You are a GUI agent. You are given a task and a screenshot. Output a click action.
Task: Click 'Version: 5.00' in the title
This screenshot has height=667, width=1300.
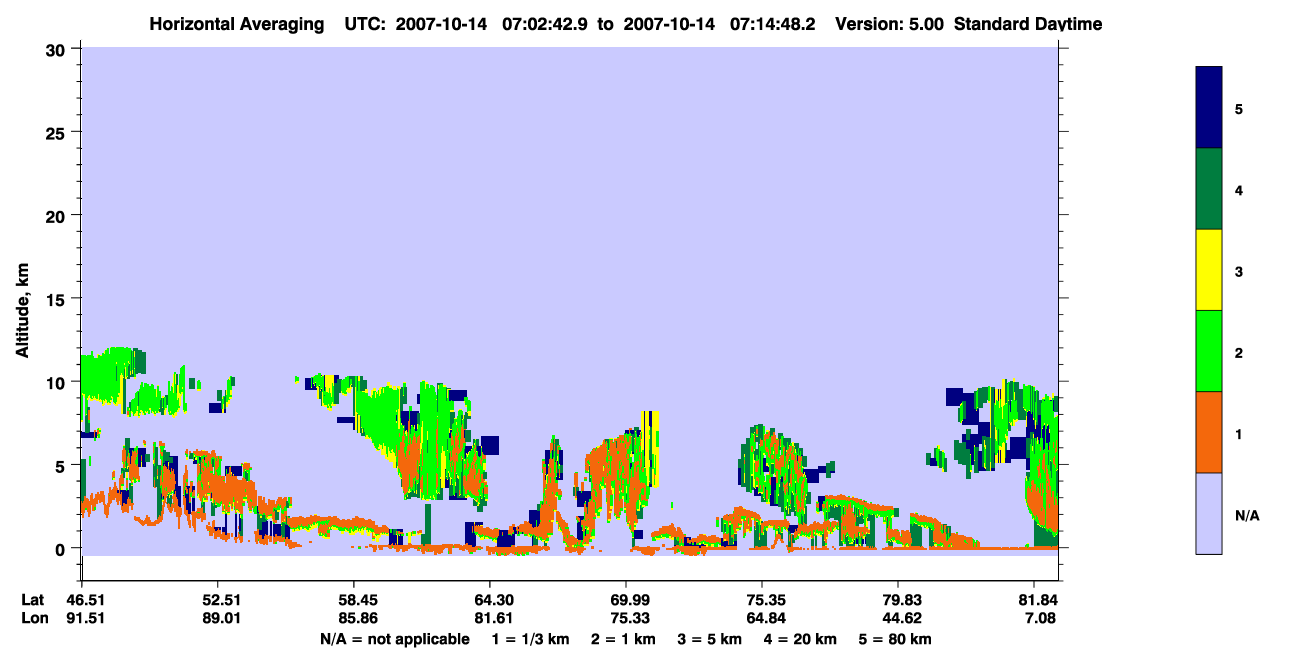888,24
